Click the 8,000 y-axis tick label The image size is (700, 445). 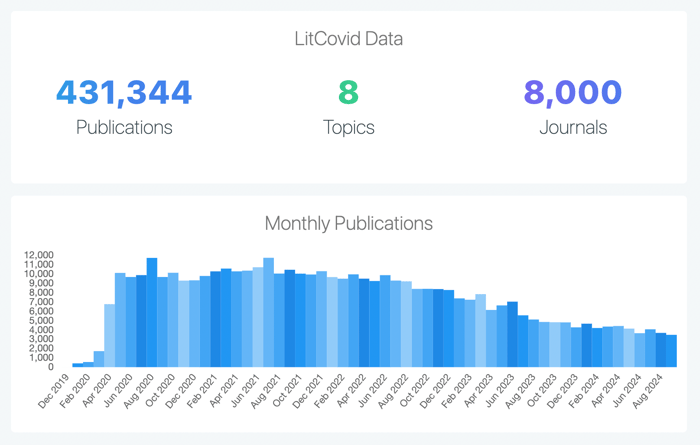click(x=41, y=292)
